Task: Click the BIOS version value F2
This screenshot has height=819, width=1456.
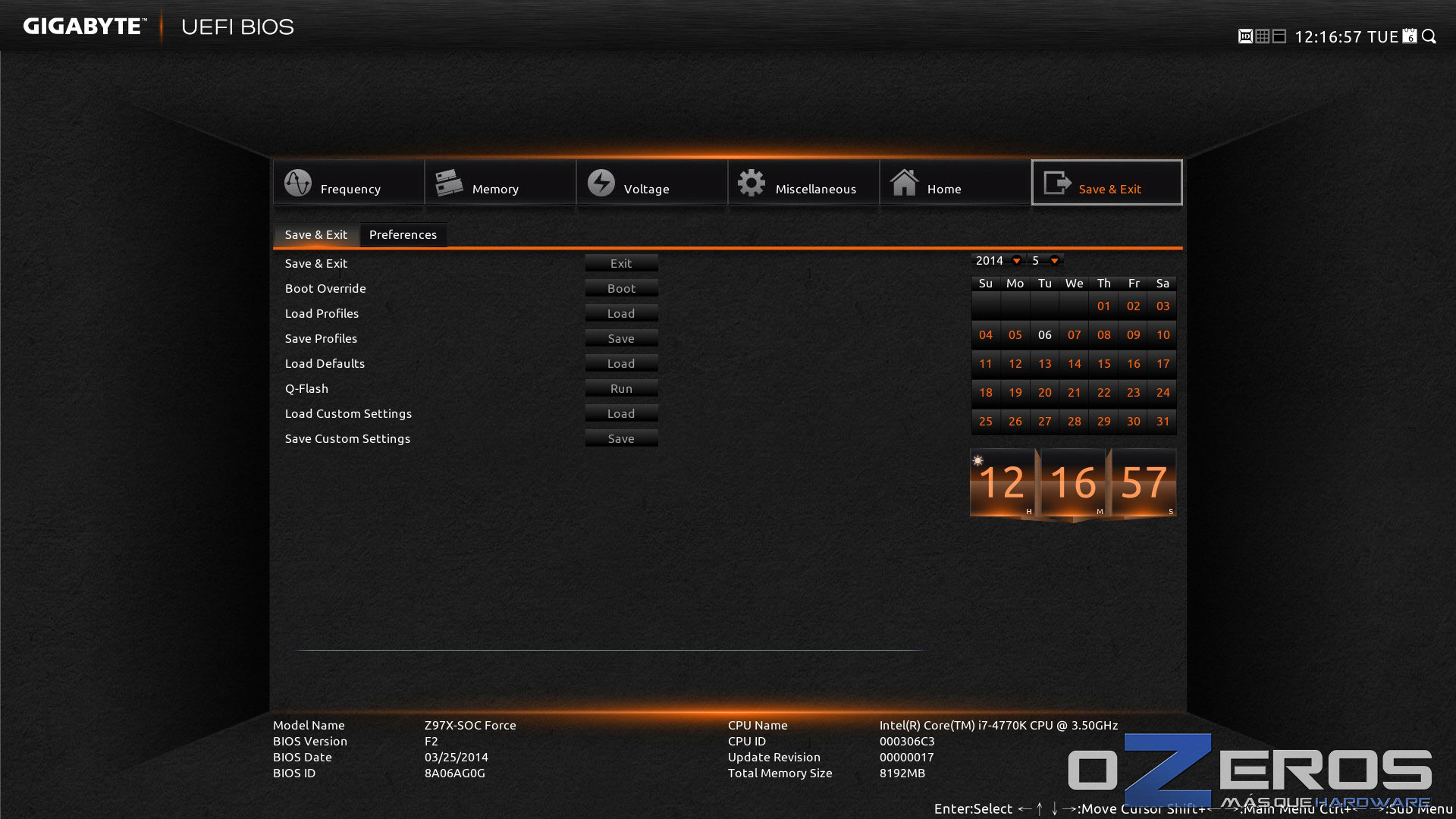Action: pos(431,741)
